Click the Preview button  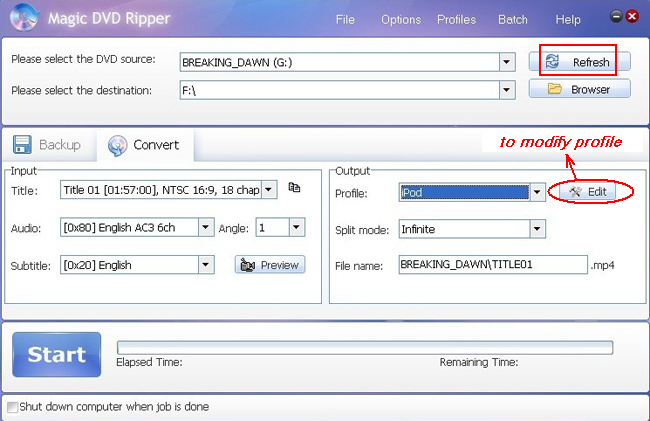click(270, 265)
